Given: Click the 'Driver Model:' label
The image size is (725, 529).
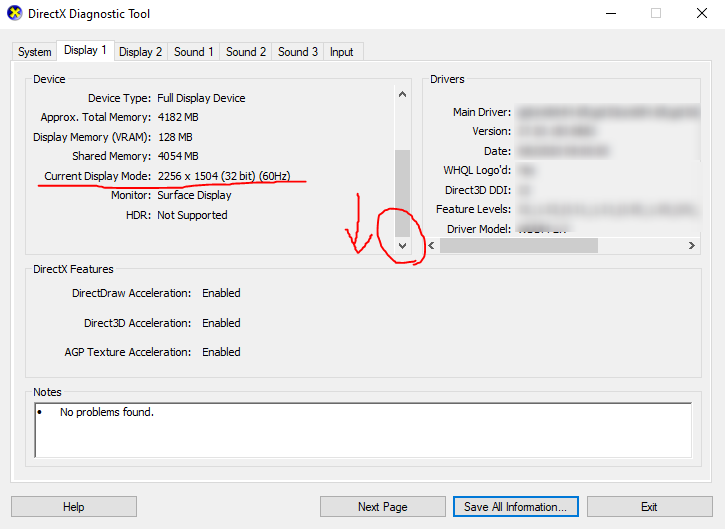Looking at the screenshot, I should (x=479, y=229).
